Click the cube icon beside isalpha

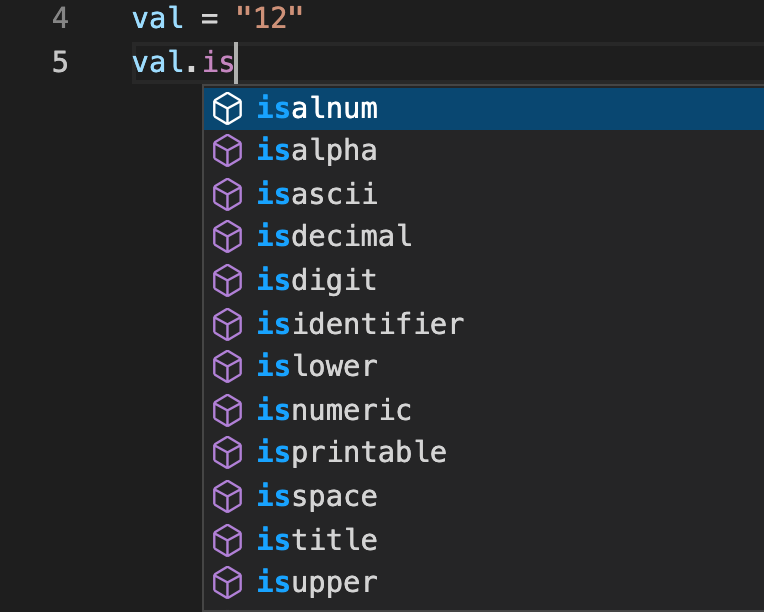228,151
